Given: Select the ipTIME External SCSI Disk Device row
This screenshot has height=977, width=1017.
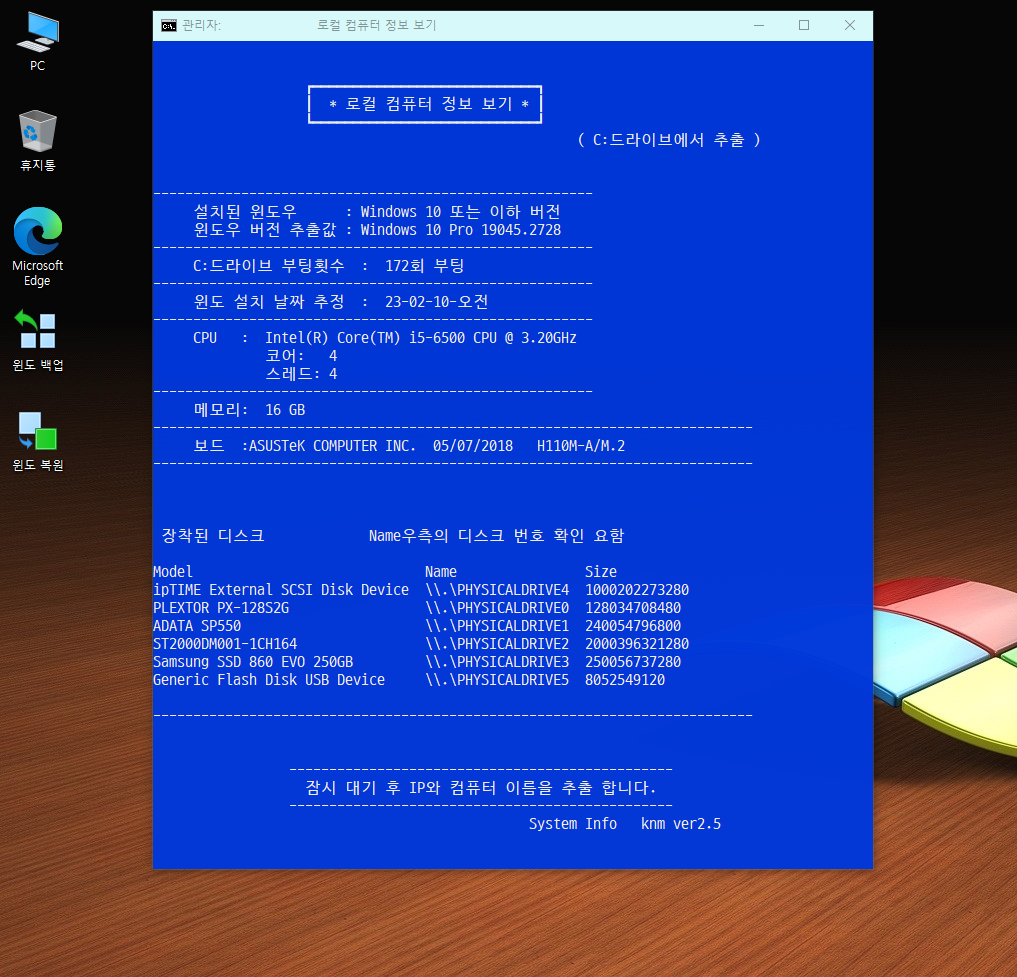Looking at the screenshot, I should tap(422, 590).
